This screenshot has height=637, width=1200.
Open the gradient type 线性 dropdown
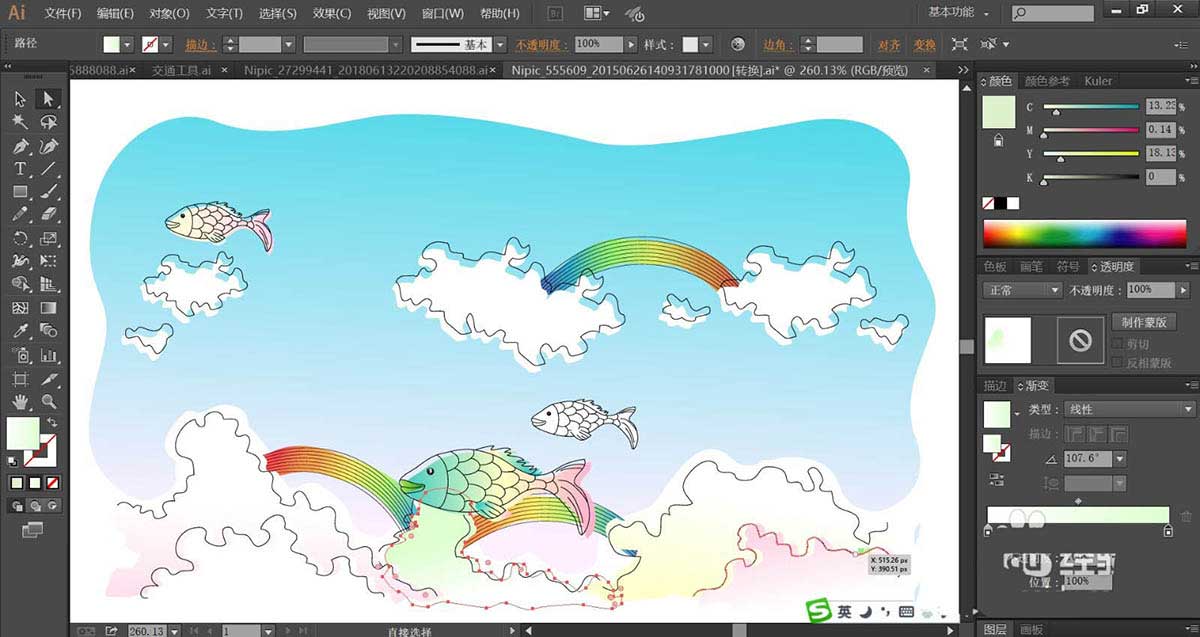(x=1129, y=409)
